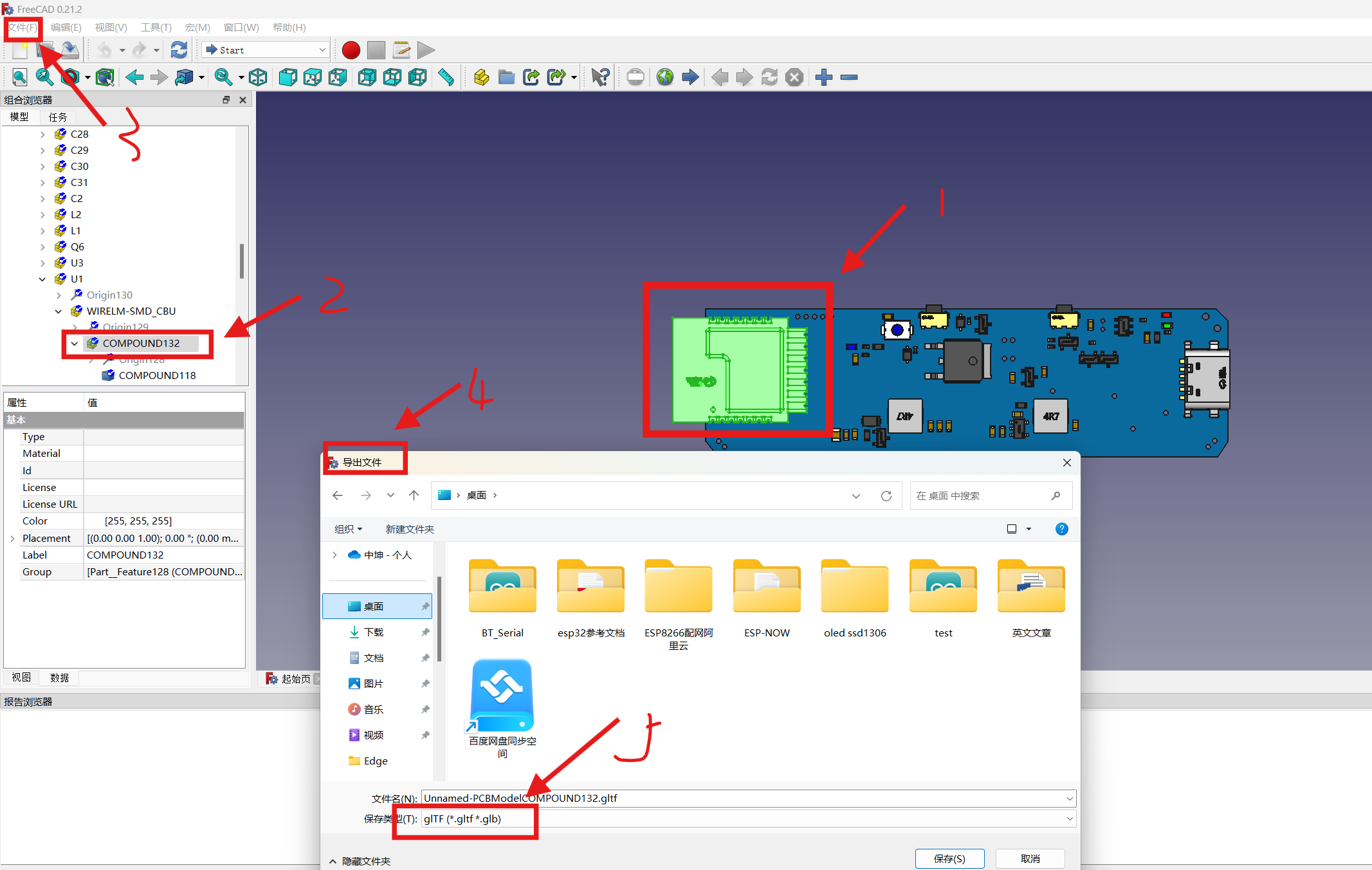
Task: Click the create Part yellow block icon
Action: pyautogui.click(x=481, y=78)
